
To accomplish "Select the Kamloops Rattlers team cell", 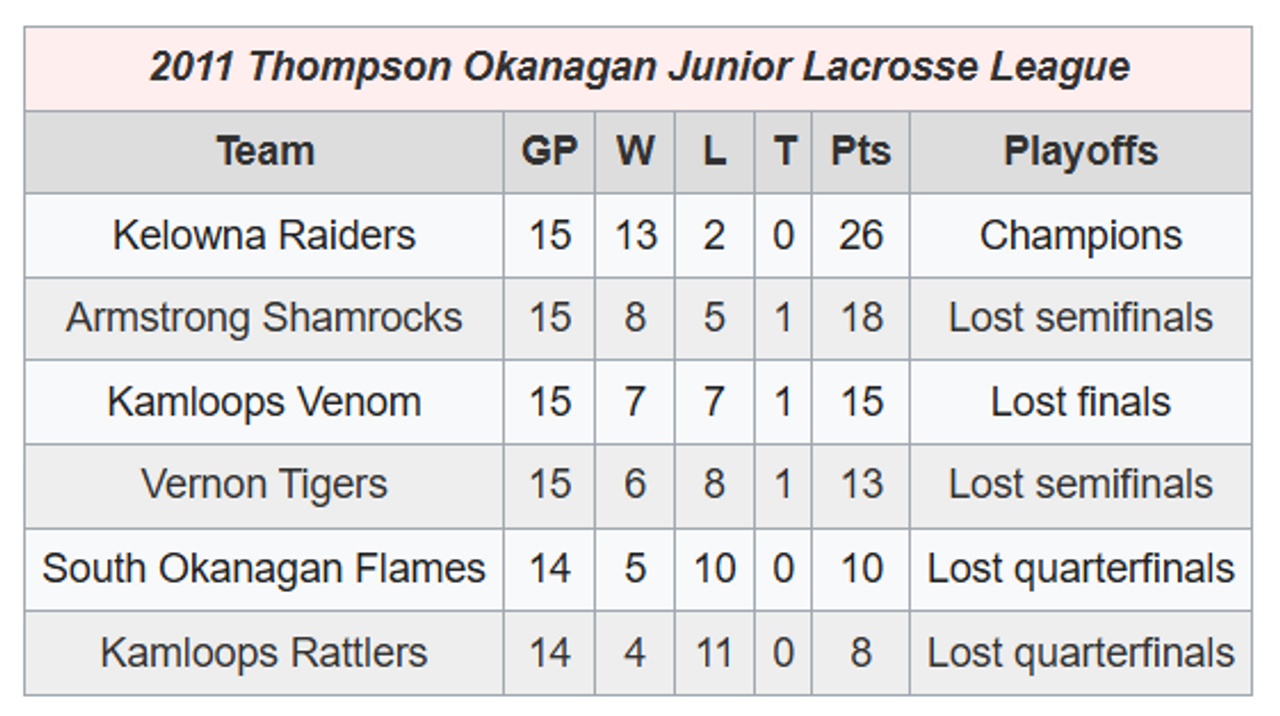I will 264,652.
